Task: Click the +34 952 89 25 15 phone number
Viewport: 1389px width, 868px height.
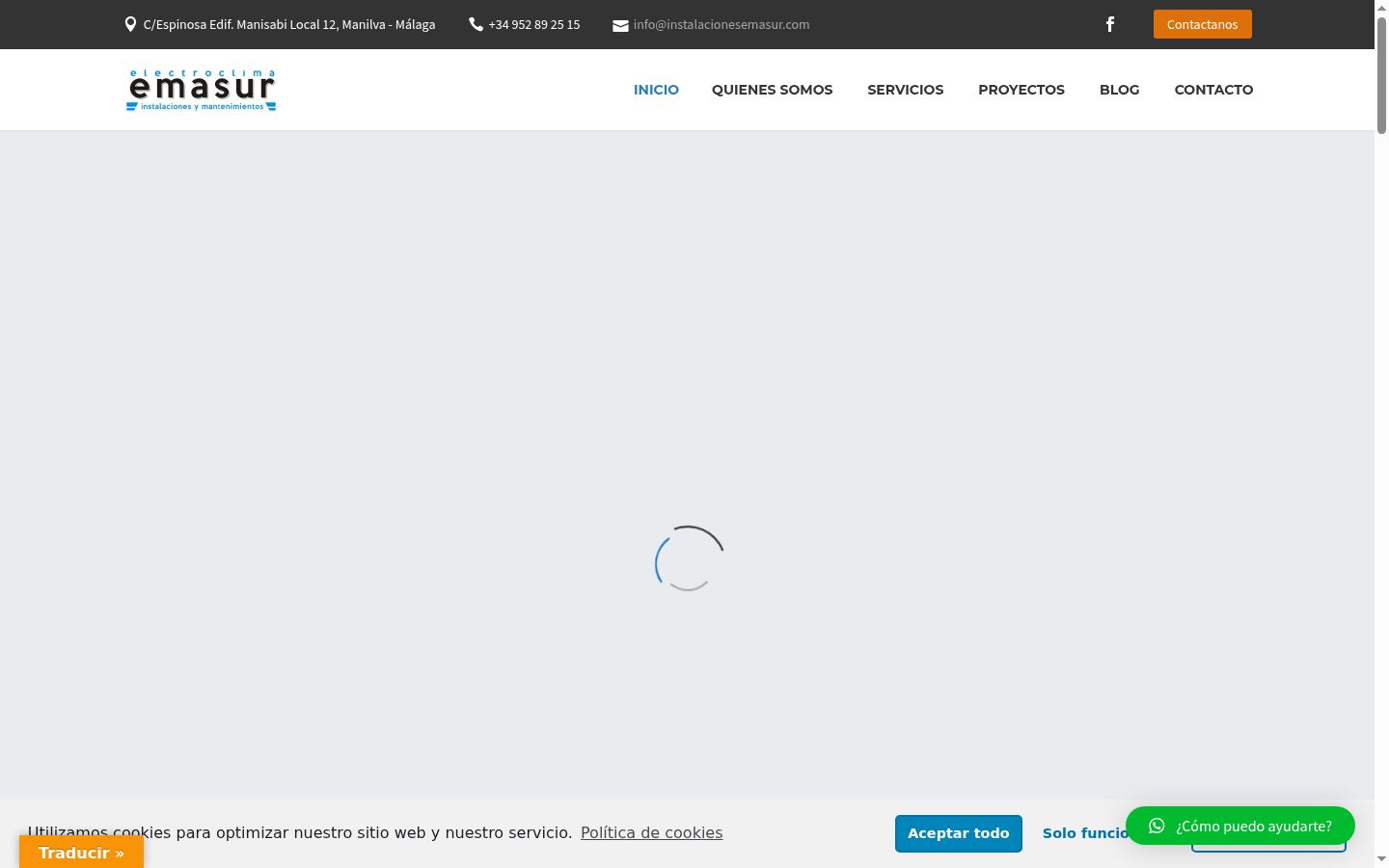Action: [x=534, y=24]
